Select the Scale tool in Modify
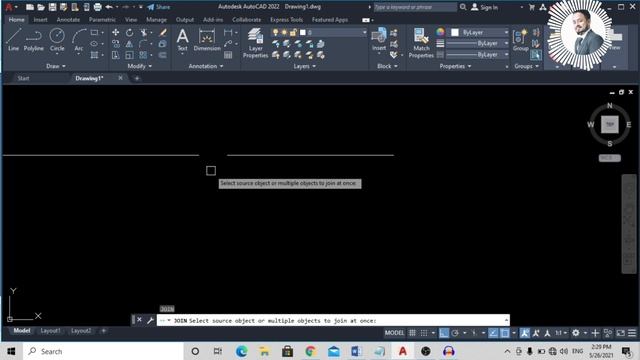This screenshot has height=360, width=640. [x=129, y=55]
